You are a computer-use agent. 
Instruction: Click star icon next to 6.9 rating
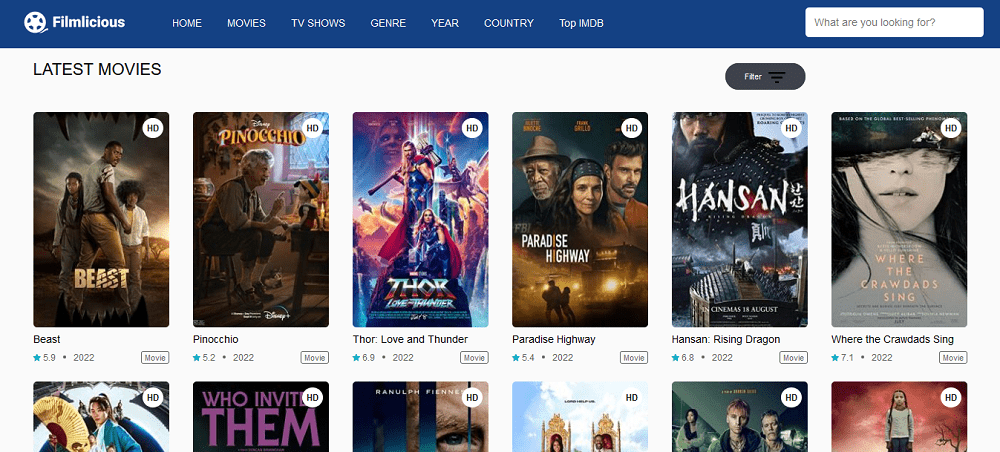click(x=357, y=358)
